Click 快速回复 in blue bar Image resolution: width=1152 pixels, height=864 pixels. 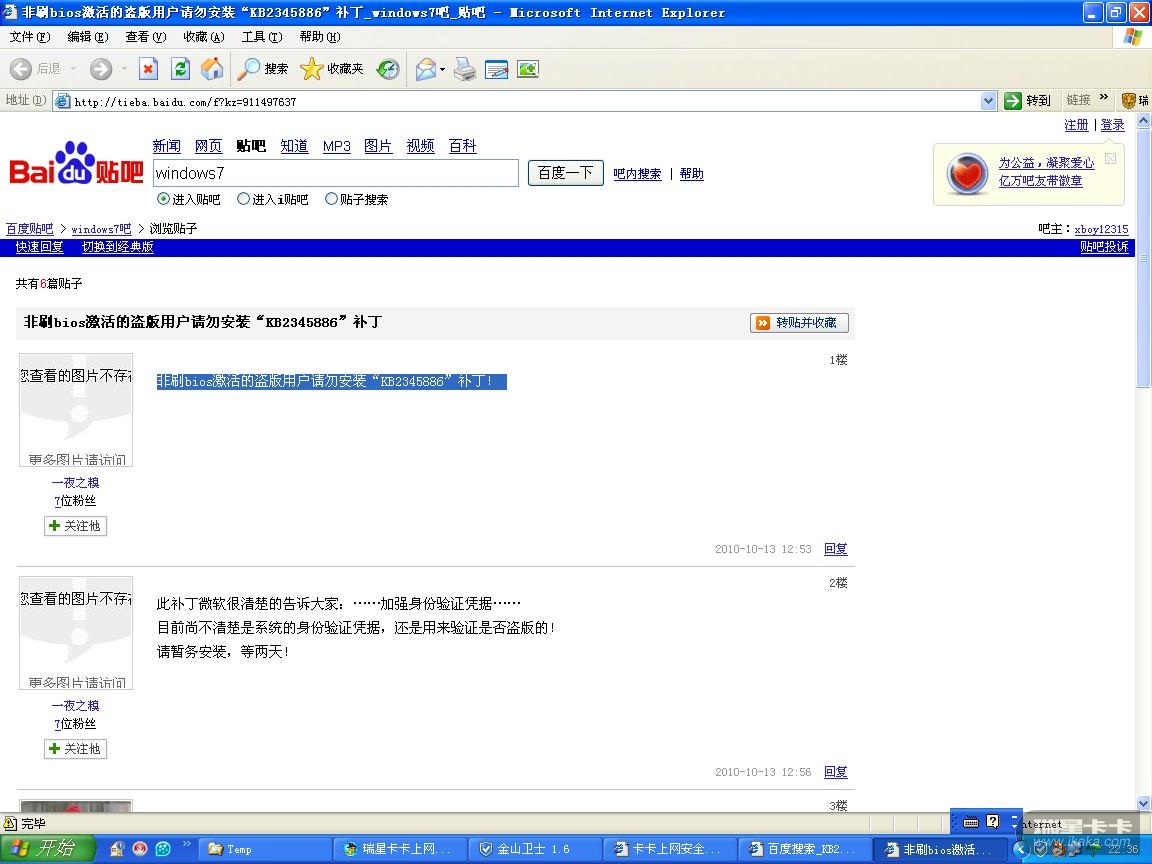[40, 247]
